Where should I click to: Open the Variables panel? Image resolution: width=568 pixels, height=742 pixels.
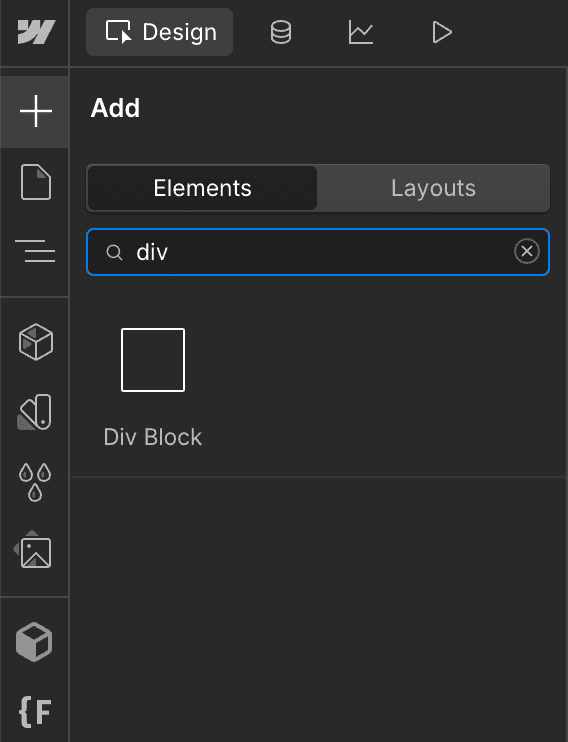point(36,412)
